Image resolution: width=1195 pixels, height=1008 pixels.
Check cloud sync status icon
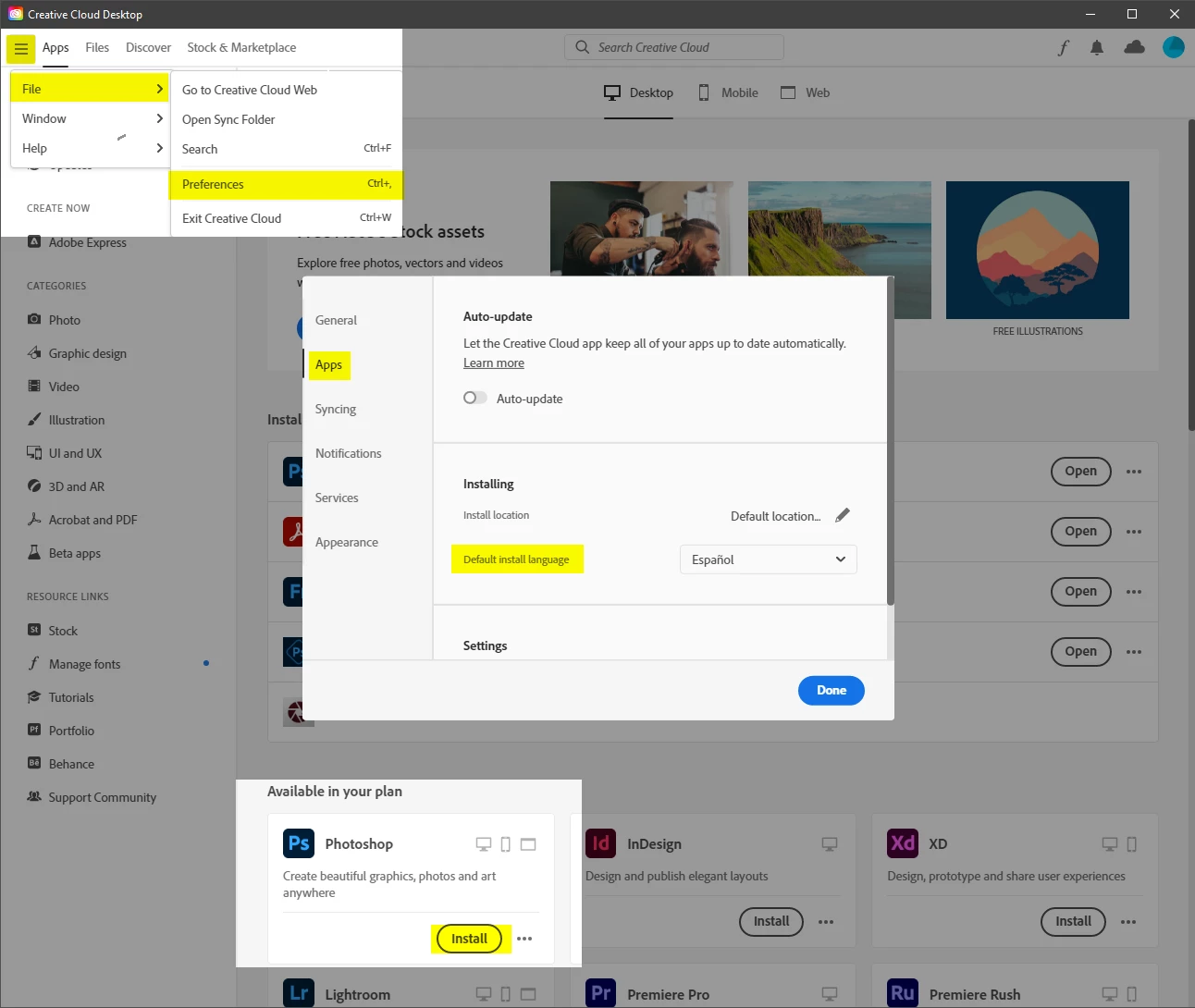pyautogui.click(x=1135, y=47)
